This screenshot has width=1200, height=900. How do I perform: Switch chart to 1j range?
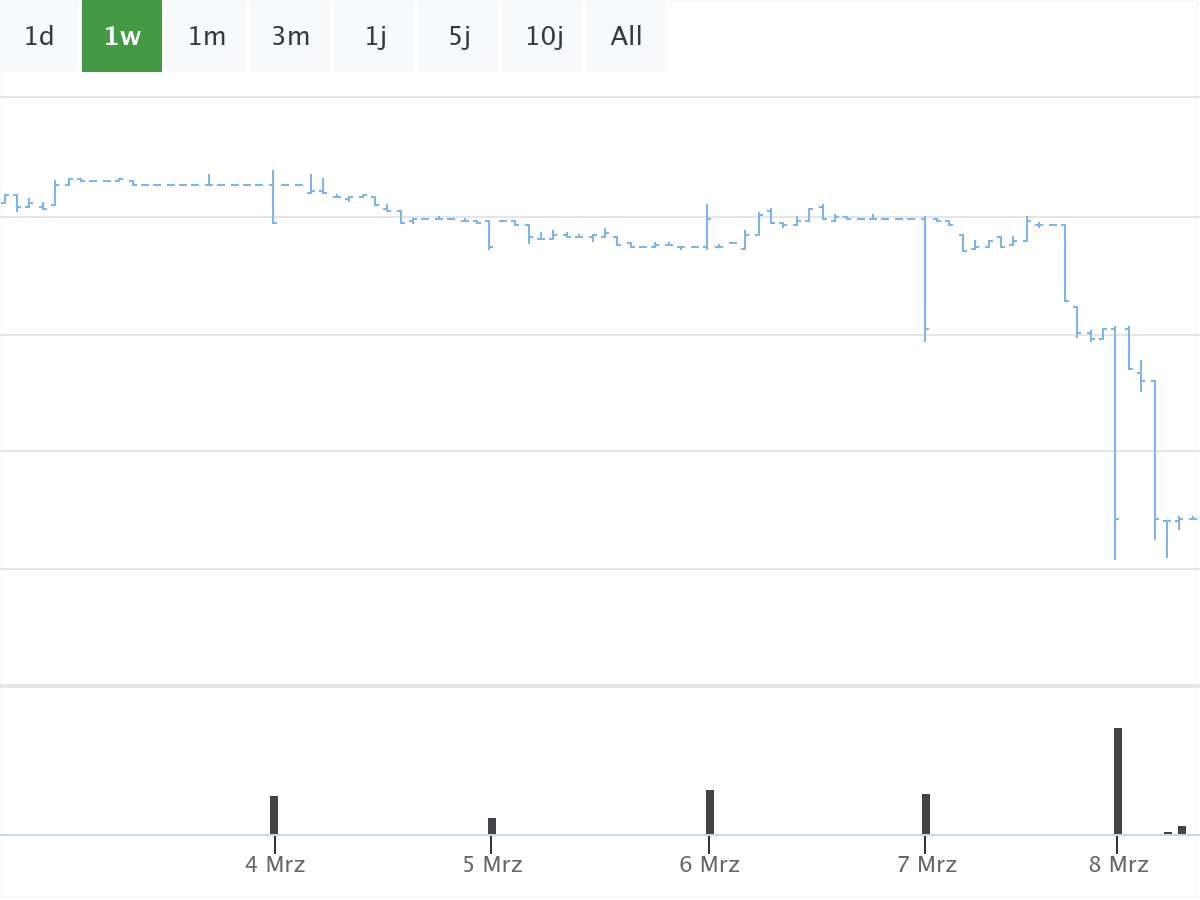pyautogui.click(x=374, y=36)
